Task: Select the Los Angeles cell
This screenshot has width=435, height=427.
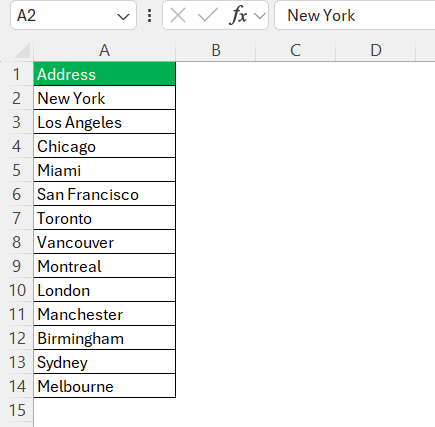Action: click(x=104, y=122)
